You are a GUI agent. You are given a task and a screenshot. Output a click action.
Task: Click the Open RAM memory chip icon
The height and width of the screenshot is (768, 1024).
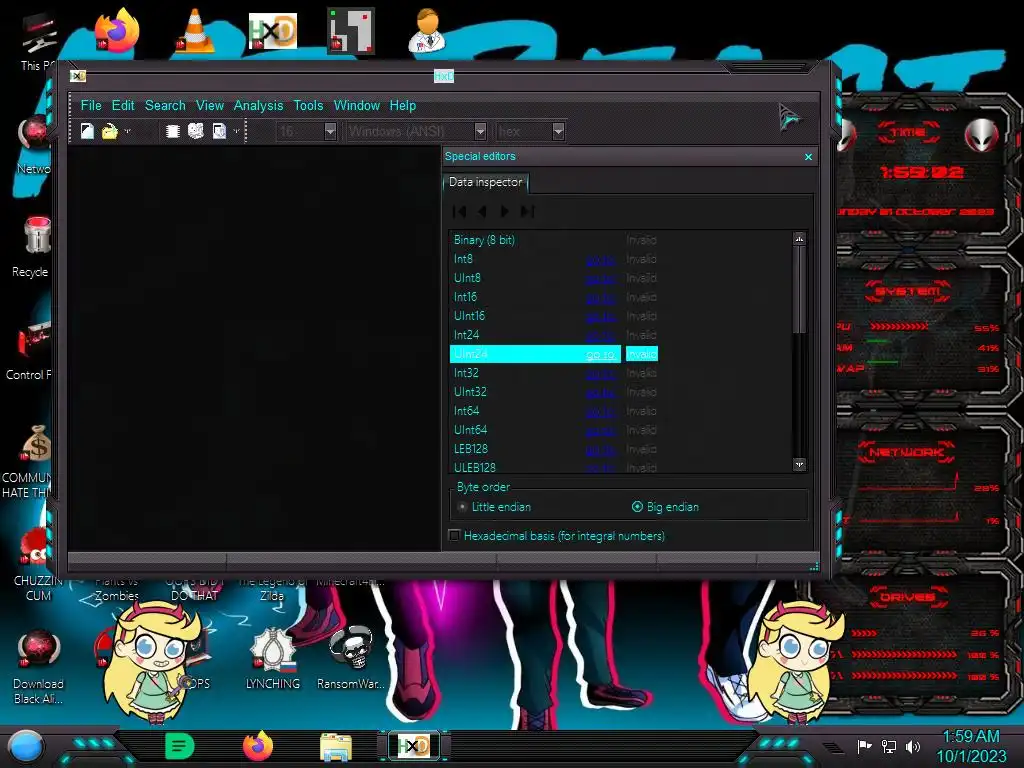coord(172,131)
